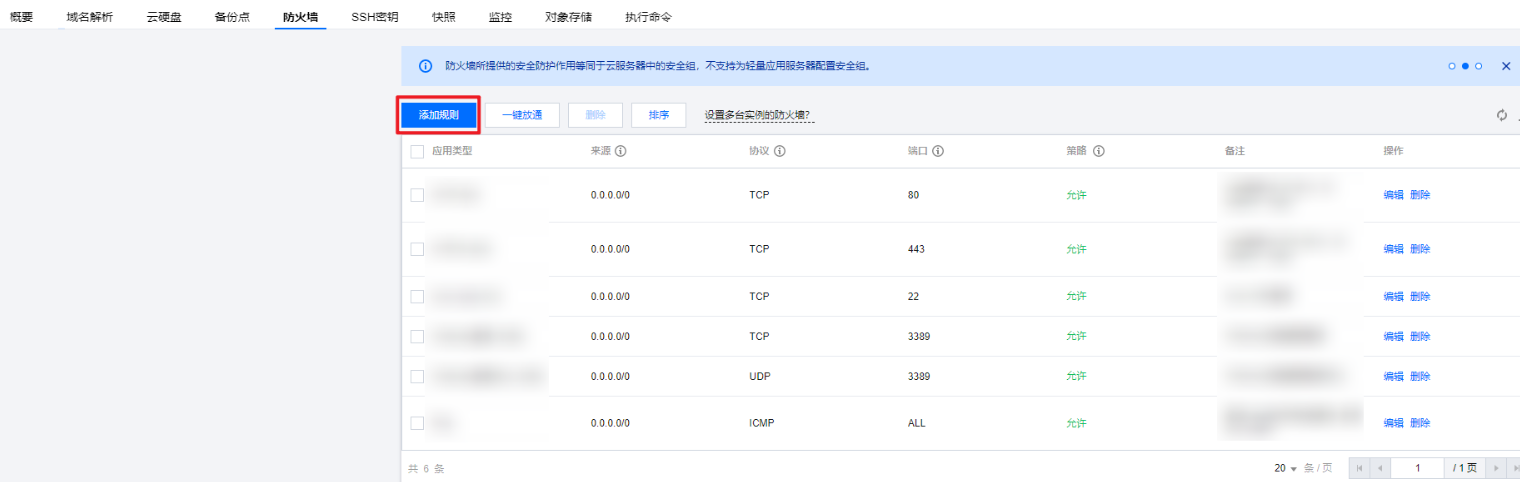This screenshot has height=482, width=1520.
Task: Go to the 快照 tab
Action: (x=444, y=17)
